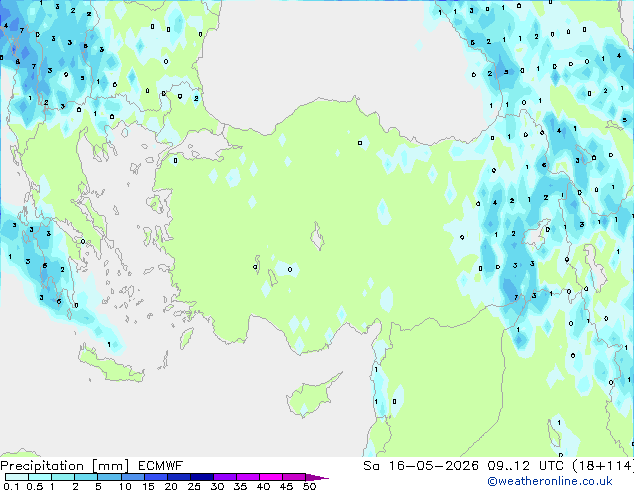Image resolution: width=634 pixels, height=490 pixels.
Task: Click the legend label '40'
Action: click(x=263, y=486)
